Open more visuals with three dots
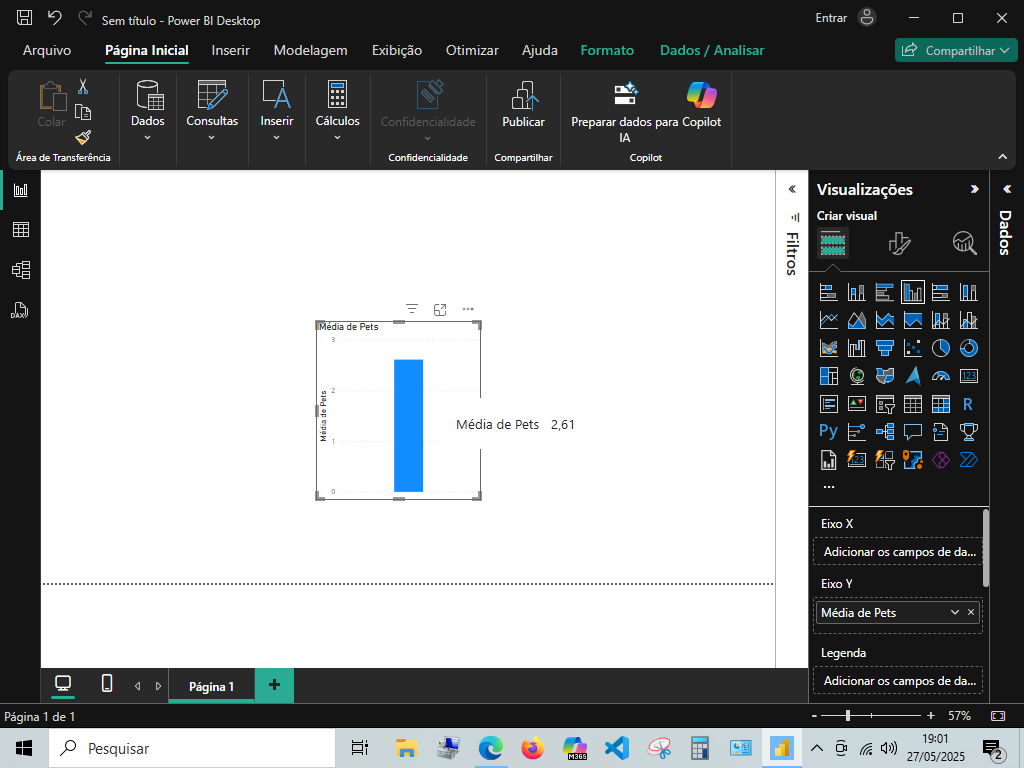The height and width of the screenshot is (768, 1024). 829,487
